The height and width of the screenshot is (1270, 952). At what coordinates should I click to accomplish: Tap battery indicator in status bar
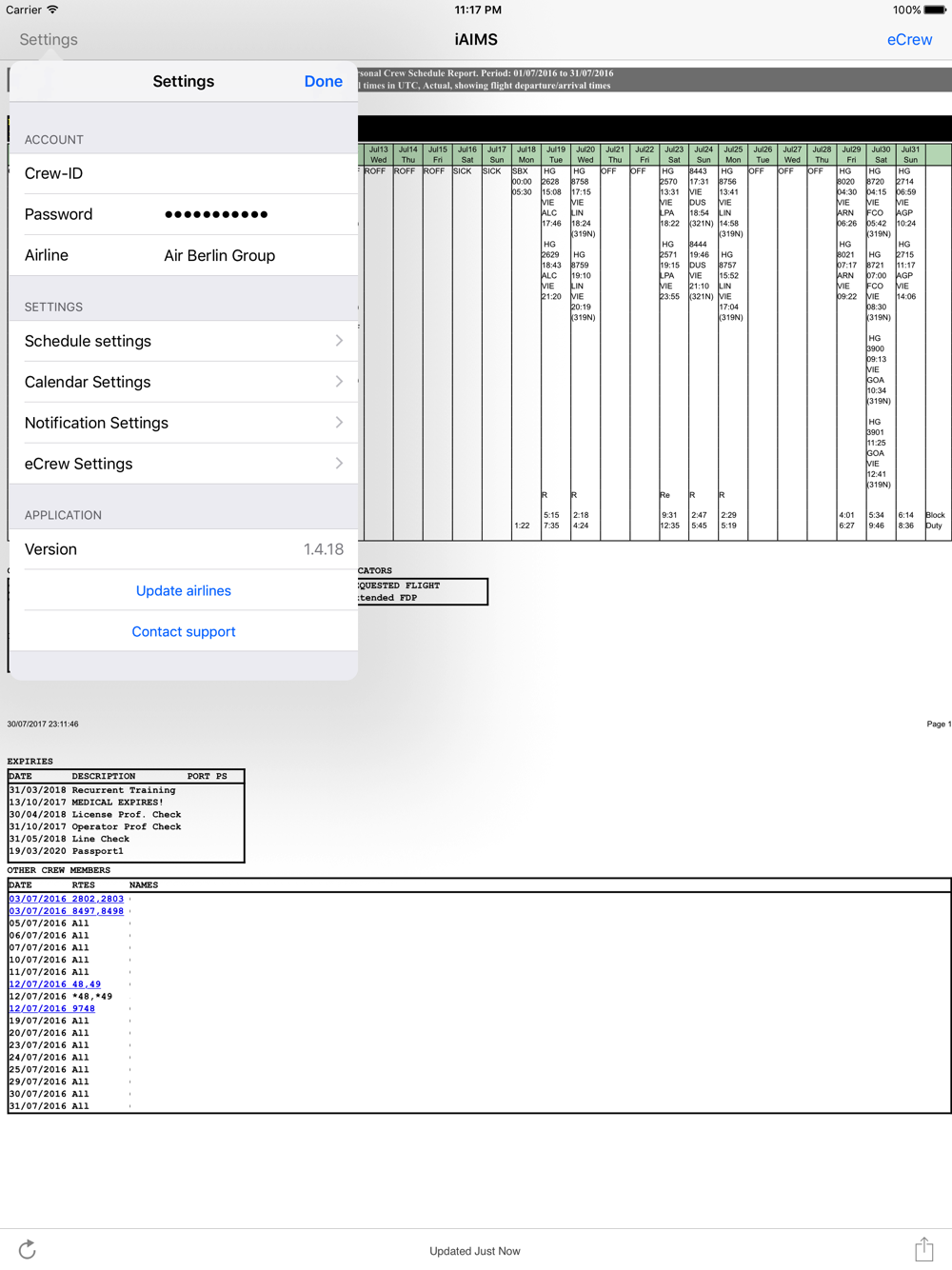934,10
